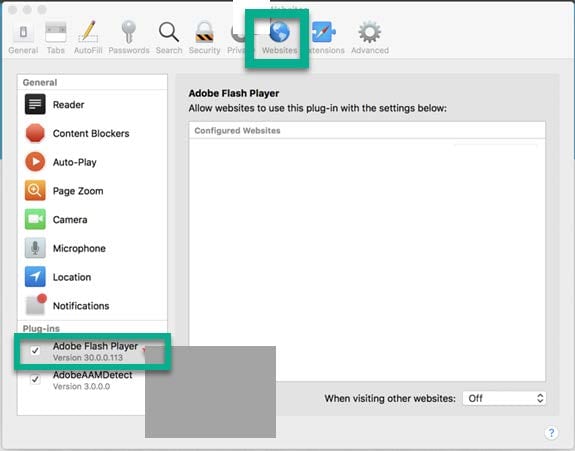575x451 pixels.
Task: Select Notifications label in sidebar
Action: click(81, 306)
